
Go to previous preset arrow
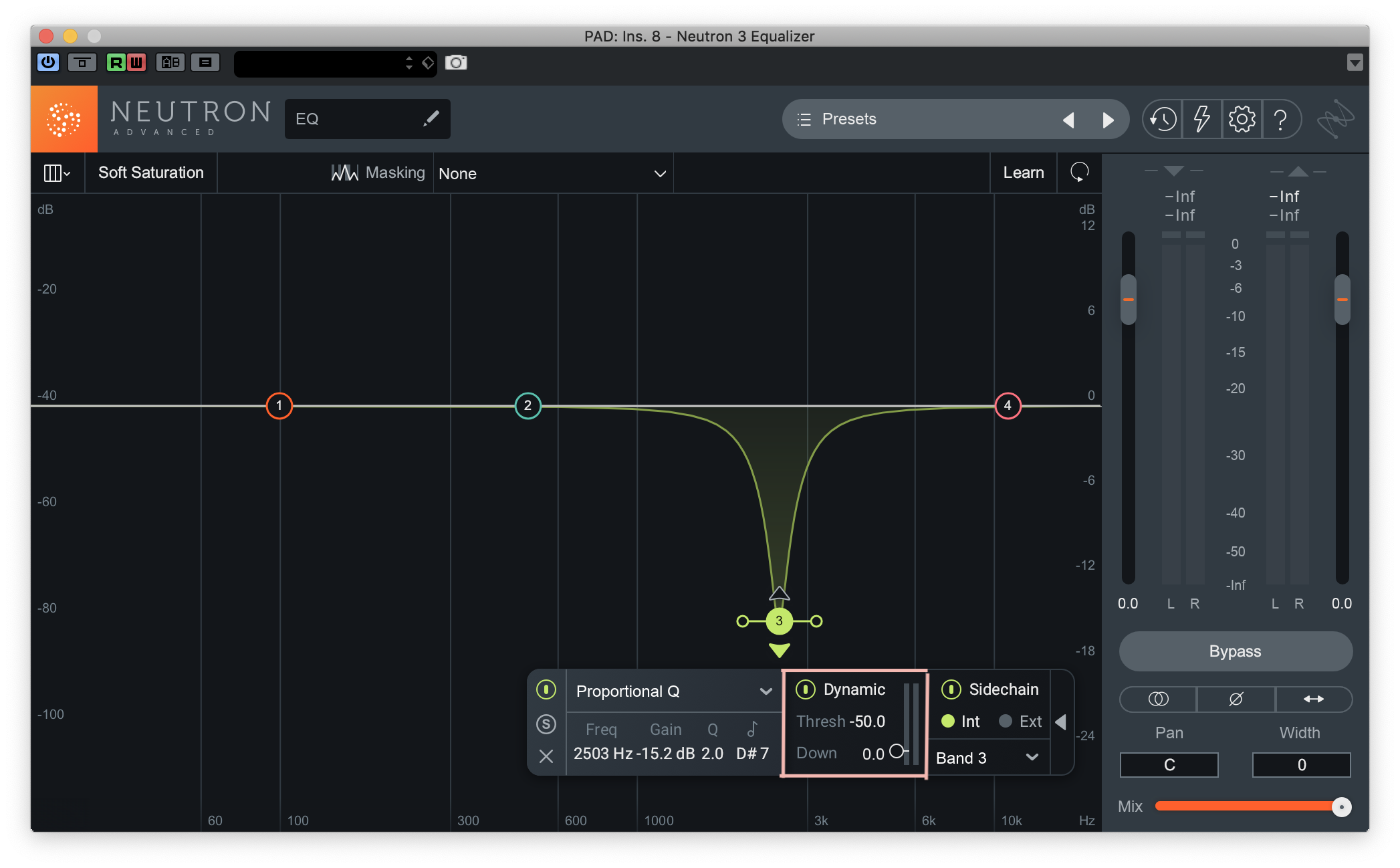pyautogui.click(x=1068, y=120)
